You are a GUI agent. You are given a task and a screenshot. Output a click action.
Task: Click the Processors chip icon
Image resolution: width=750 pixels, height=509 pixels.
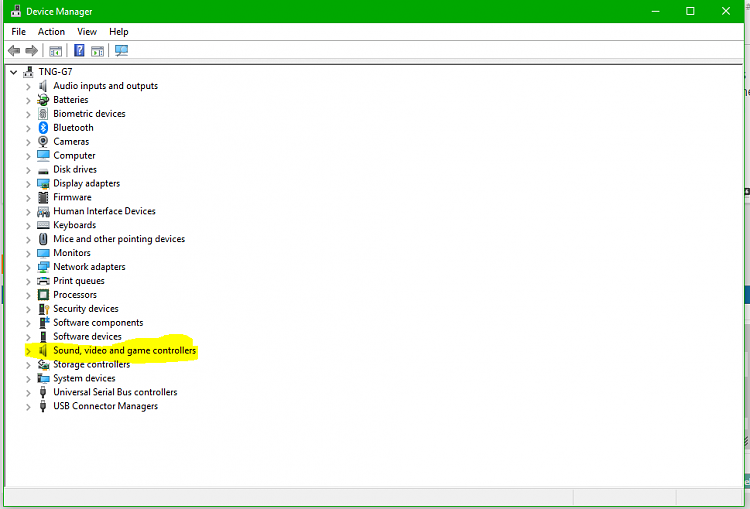point(43,295)
